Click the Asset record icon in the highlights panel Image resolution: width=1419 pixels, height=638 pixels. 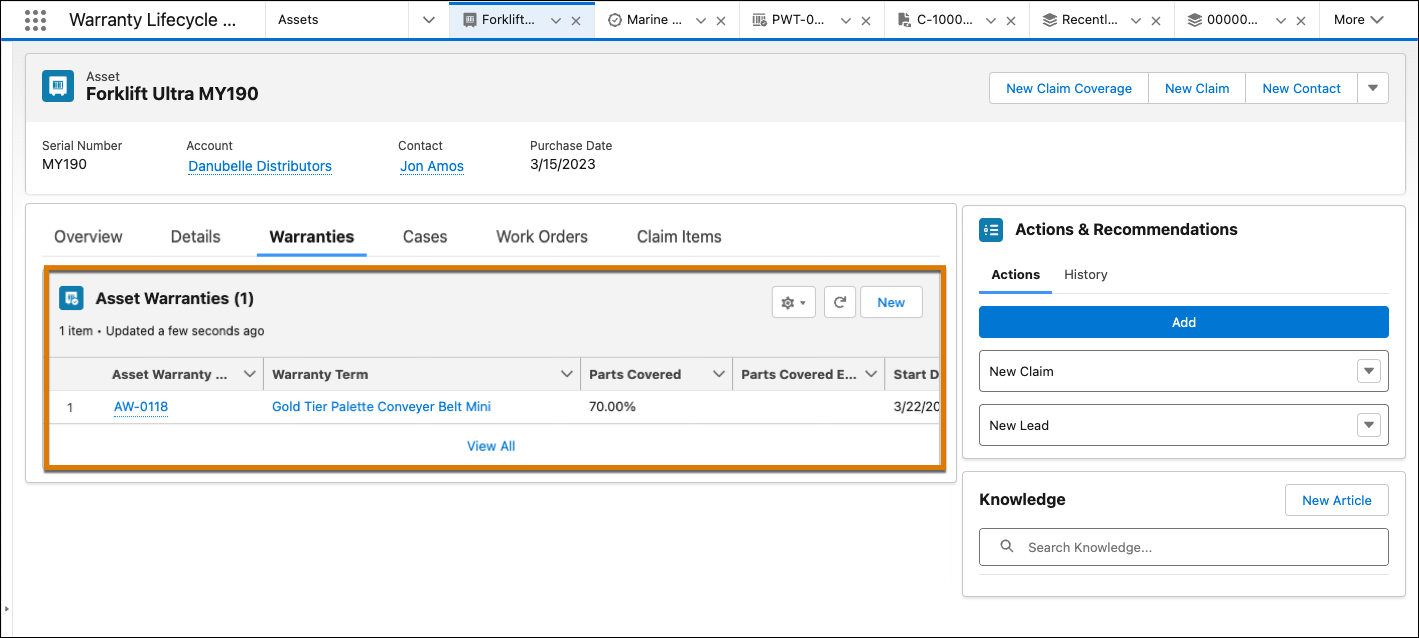57,86
